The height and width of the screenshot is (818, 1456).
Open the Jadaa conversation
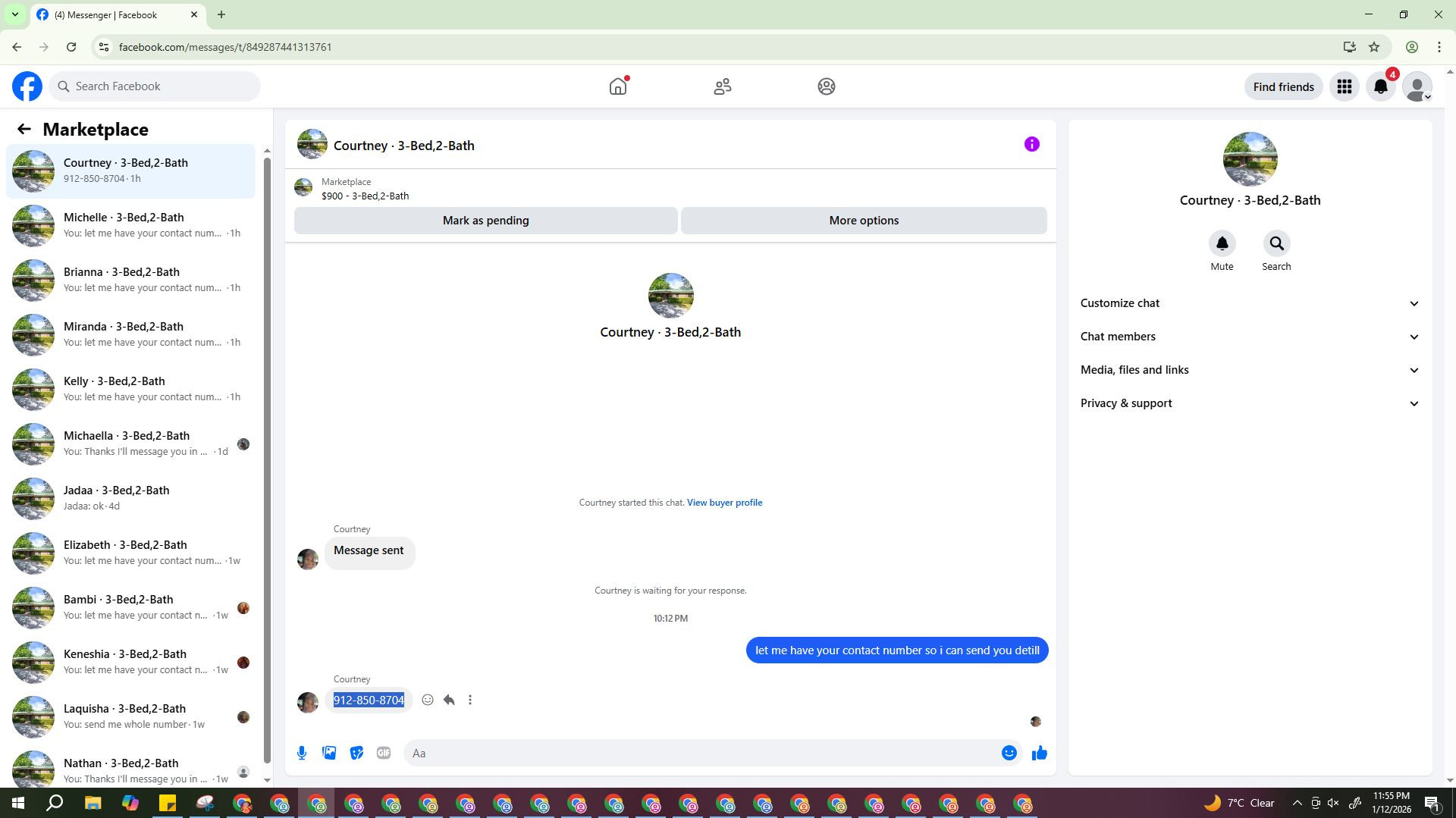[x=130, y=498]
